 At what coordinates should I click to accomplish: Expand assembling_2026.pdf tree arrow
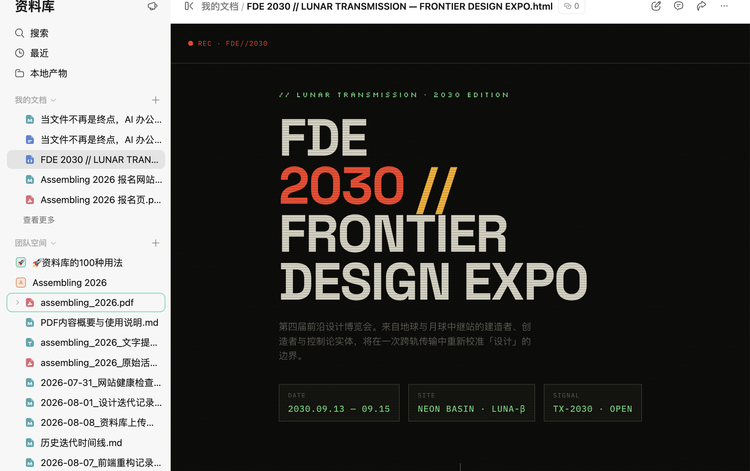17,302
